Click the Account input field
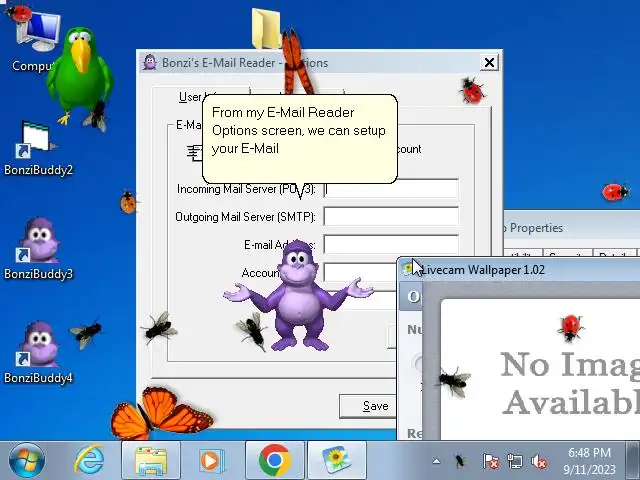Screen dimensions: 640x480 [x=360, y=272]
